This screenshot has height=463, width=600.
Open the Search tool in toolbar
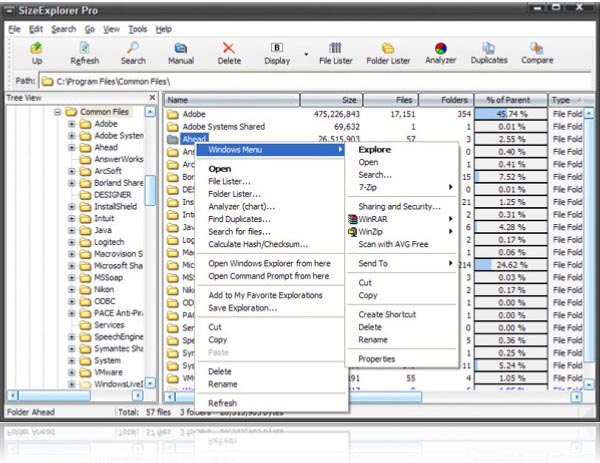(133, 52)
